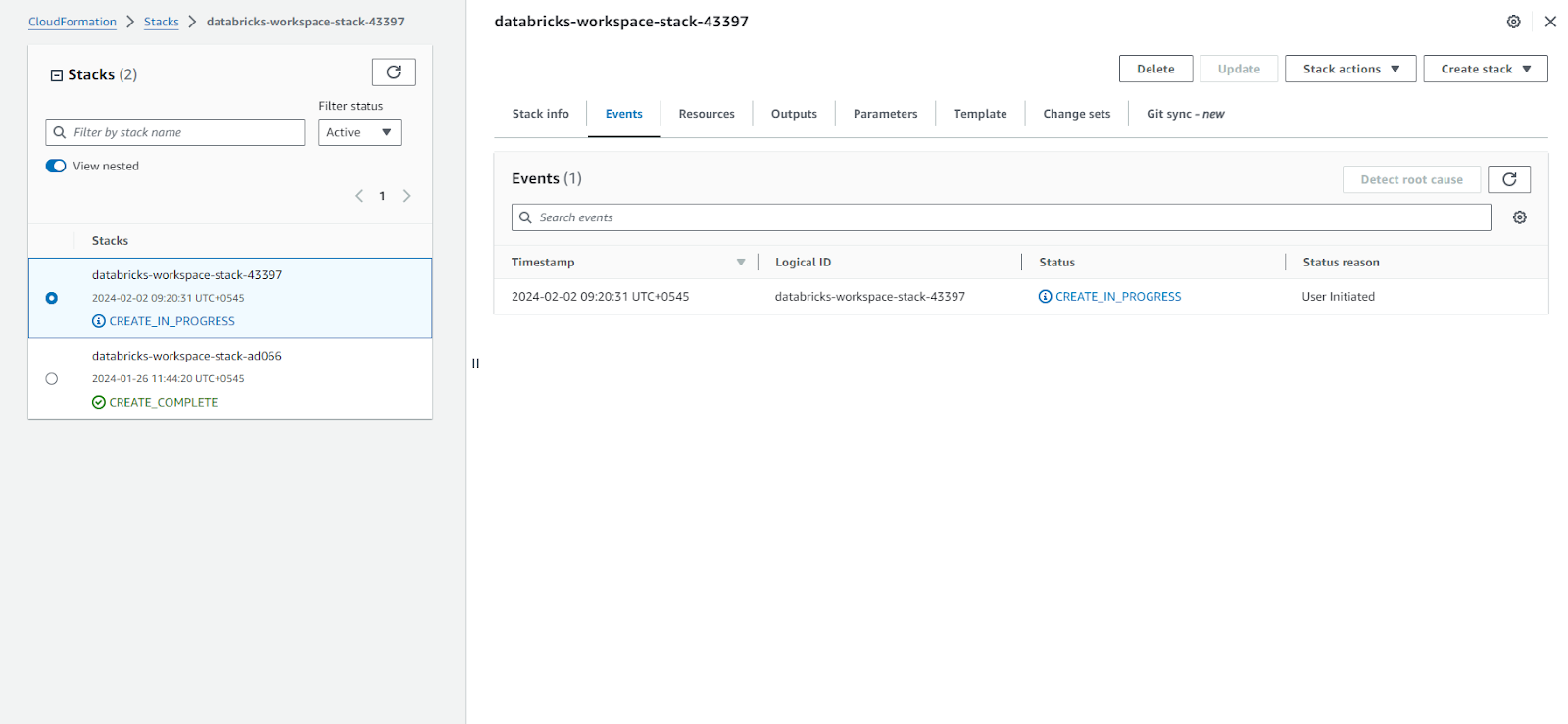The width and height of the screenshot is (1568, 724).
Task: Open the Parameters tab
Action: click(x=885, y=114)
